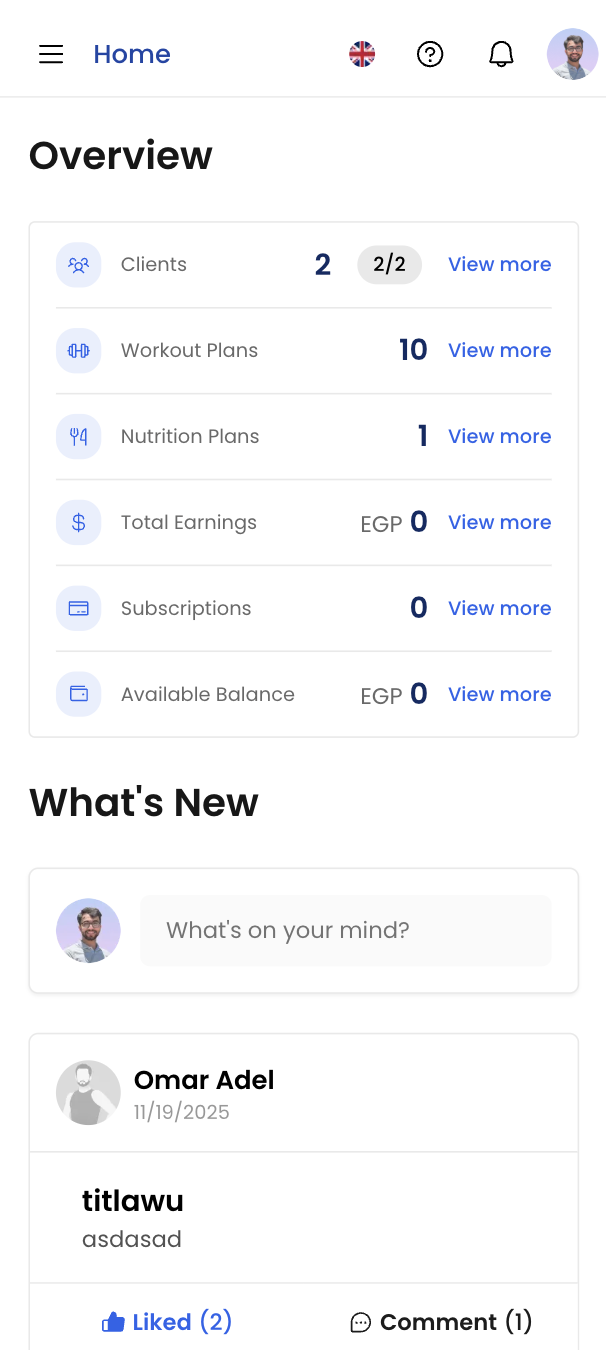Screen dimensions: 606x1350
Task: Toggle the Liked button on Omar's post
Action: pos(167,1322)
